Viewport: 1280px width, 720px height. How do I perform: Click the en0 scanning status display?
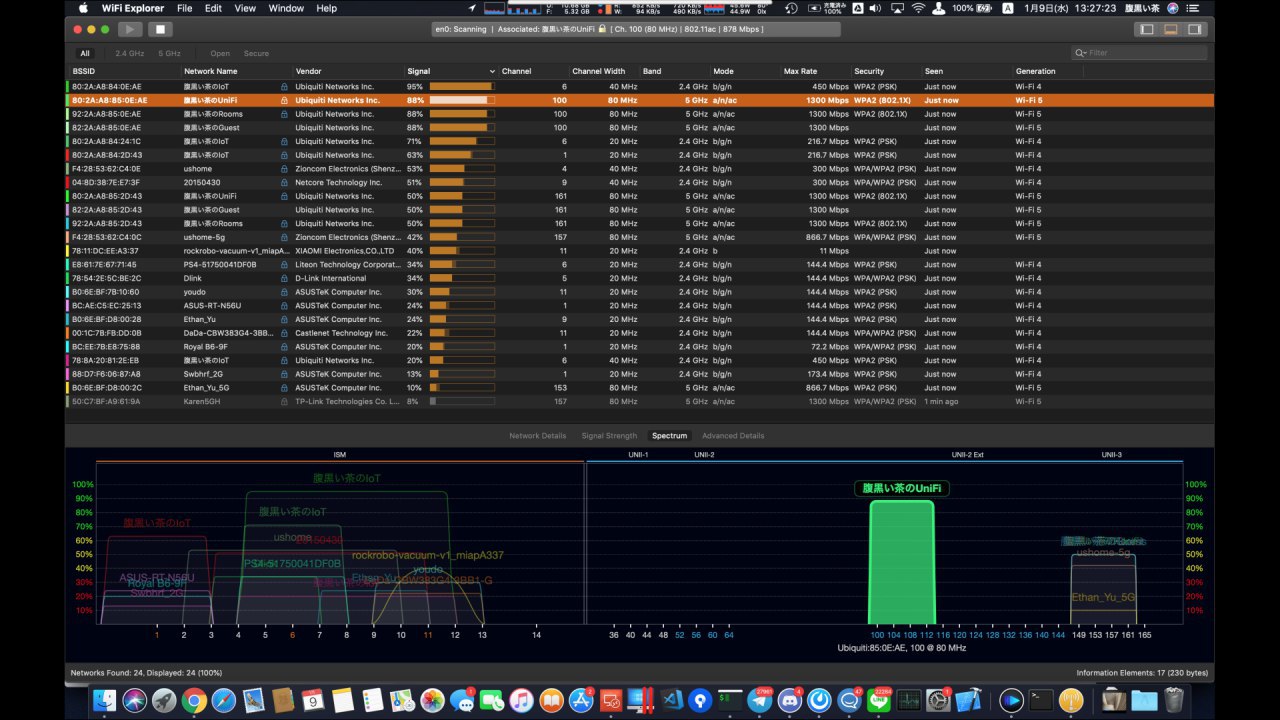point(636,30)
